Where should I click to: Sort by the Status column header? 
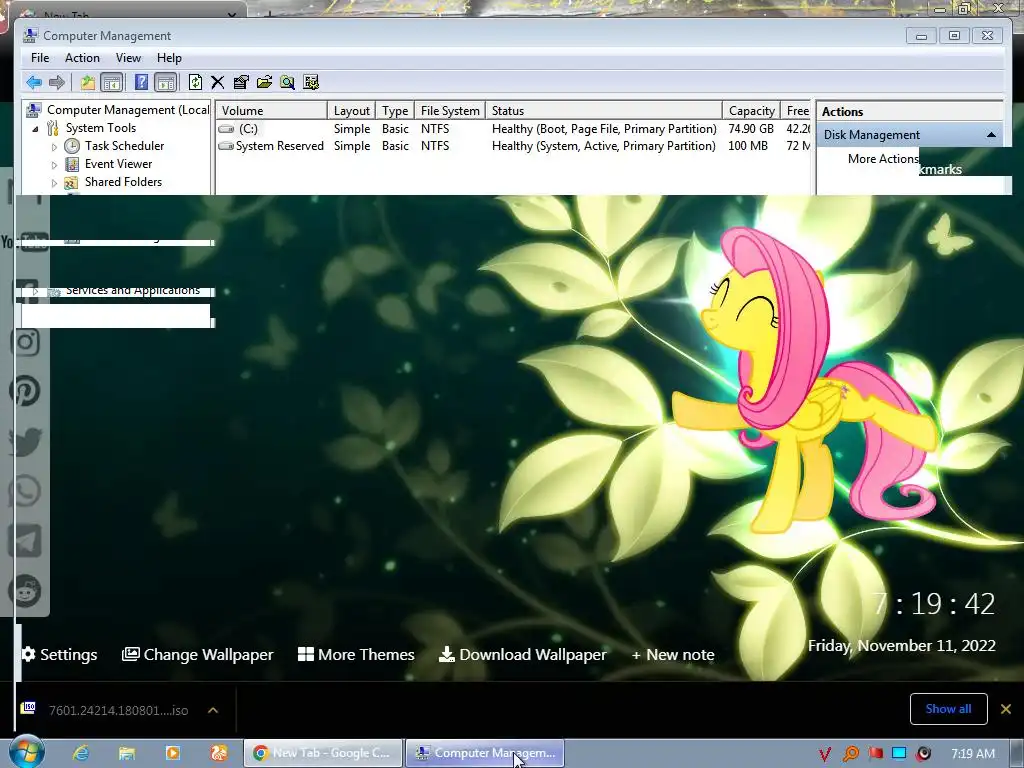click(603, 110)
